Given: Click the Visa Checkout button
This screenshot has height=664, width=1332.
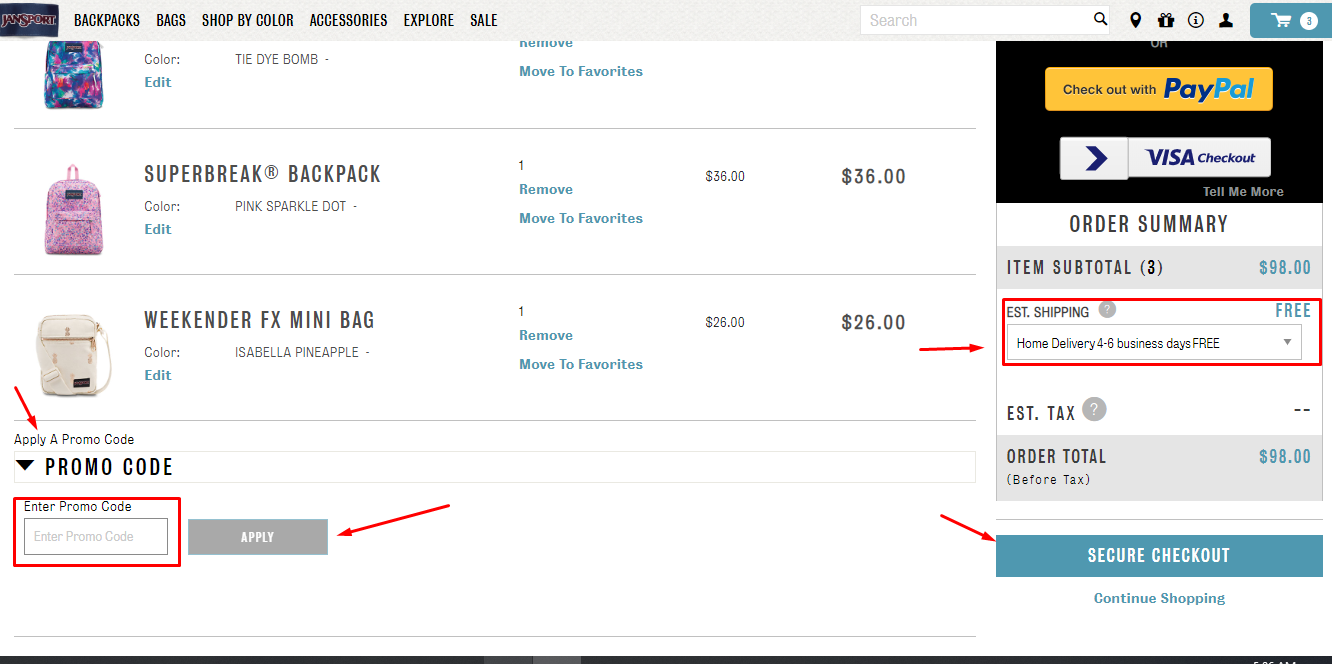Looking at the screenshot, I should coord(1165,158).
